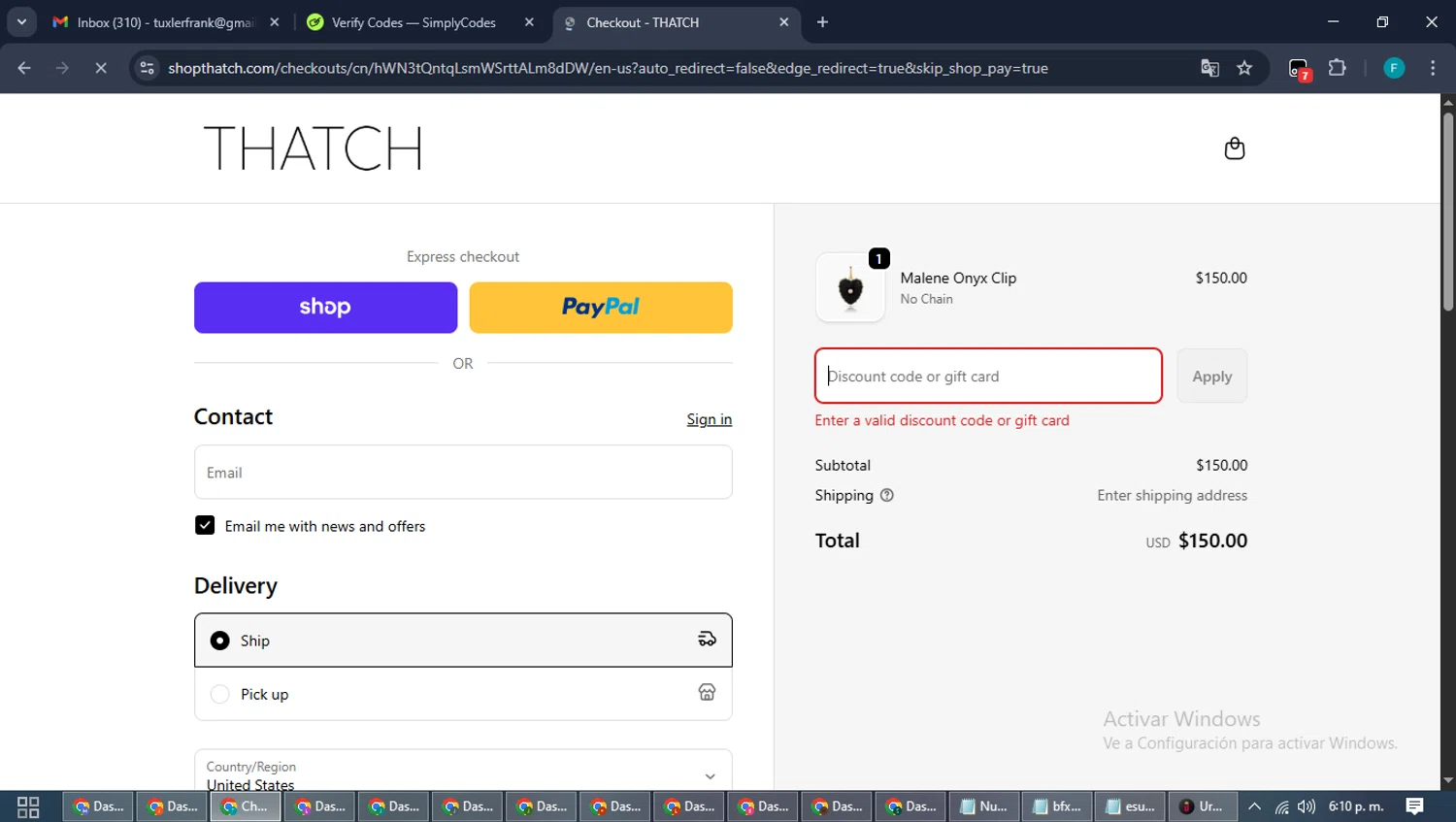Close the Verify Codes SimplyCodes tab

529,22
